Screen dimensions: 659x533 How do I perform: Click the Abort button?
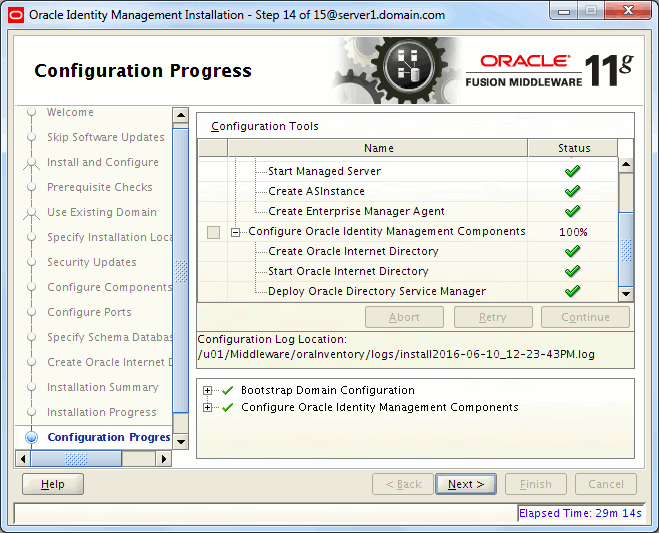tap(404, 317)
